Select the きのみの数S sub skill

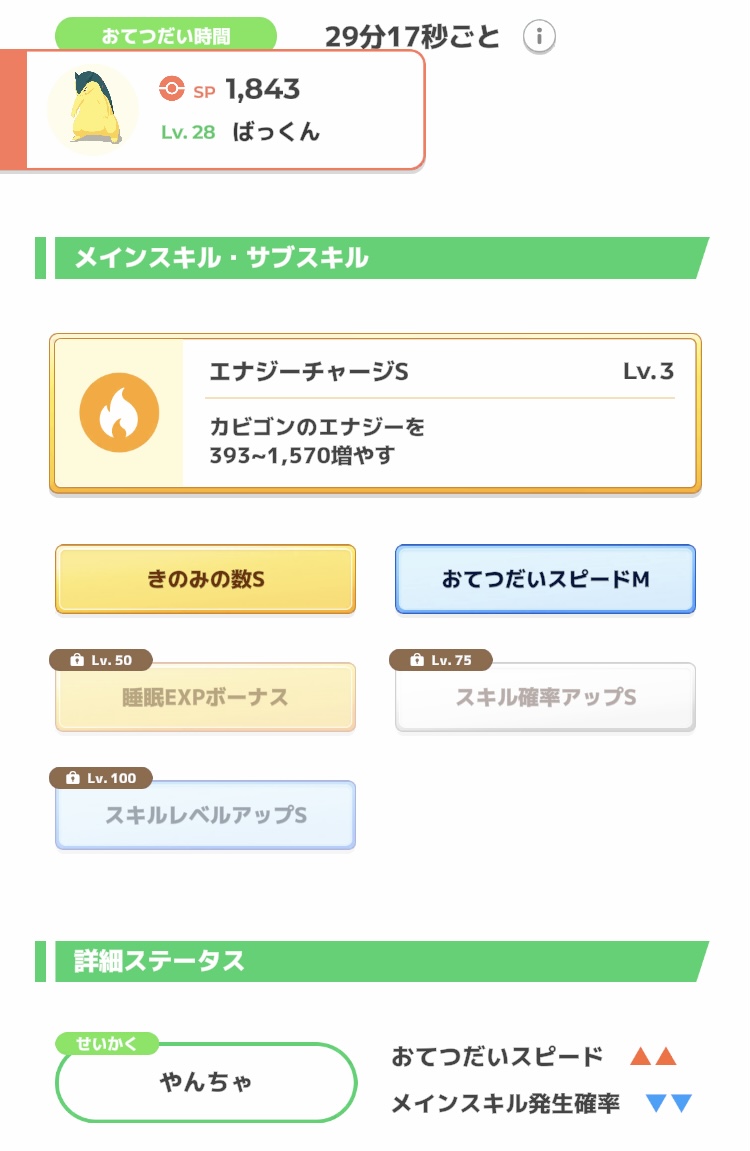click(205, 579)
